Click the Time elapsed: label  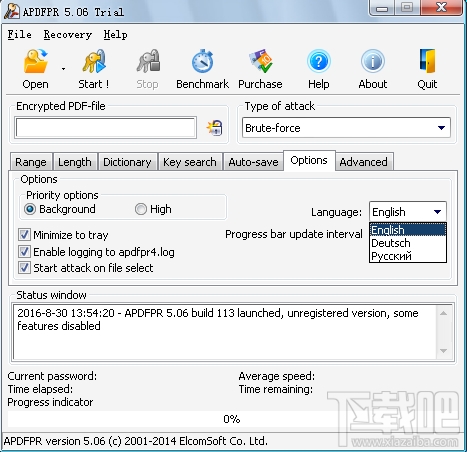40,389
